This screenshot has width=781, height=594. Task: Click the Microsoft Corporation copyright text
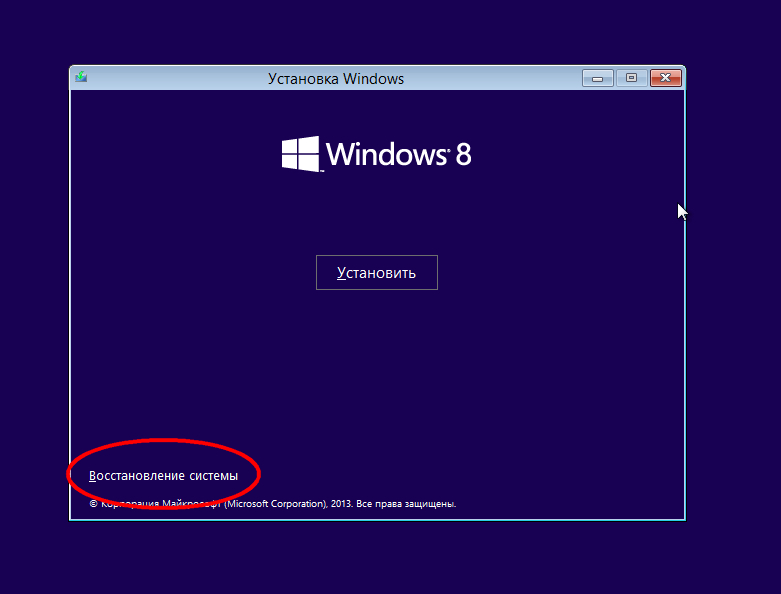click(272, 504)
